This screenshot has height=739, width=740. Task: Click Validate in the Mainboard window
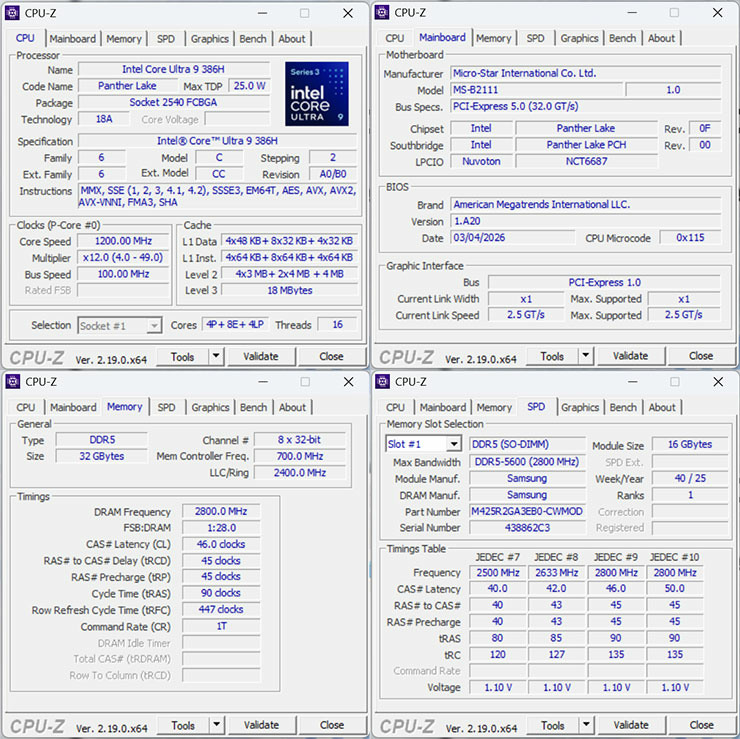pos(631,355)
